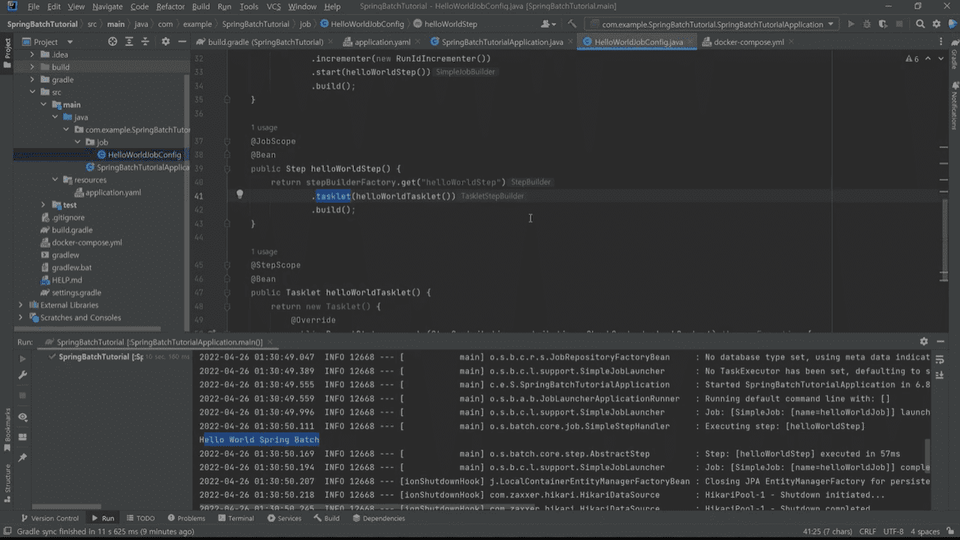Click the intention lightbulb in the gutter
The image size is (960, 540).
[x=240, y=195]
